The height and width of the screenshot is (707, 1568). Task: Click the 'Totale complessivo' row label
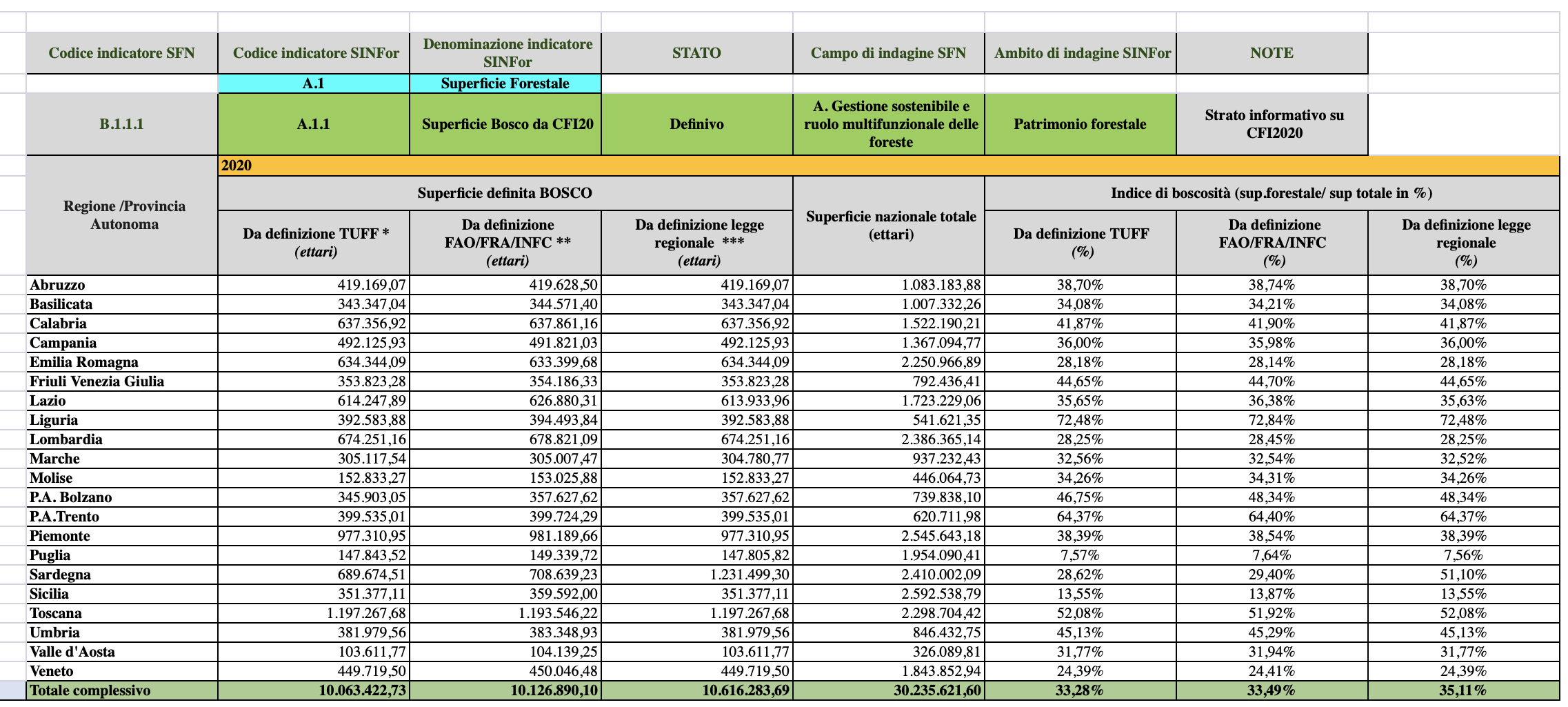click(x=121, y=690)
